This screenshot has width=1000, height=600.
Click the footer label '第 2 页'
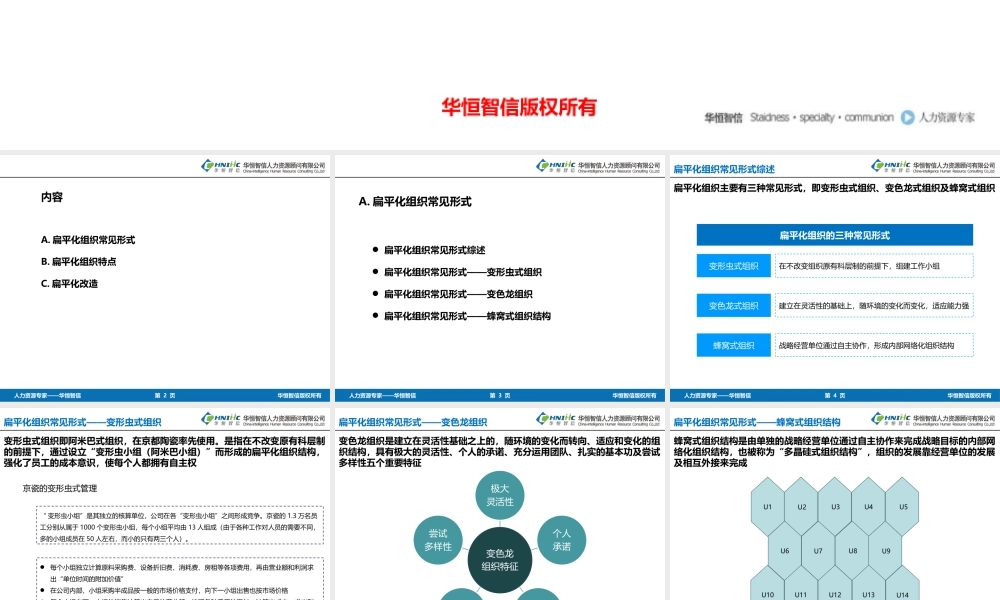click(165, 396)
